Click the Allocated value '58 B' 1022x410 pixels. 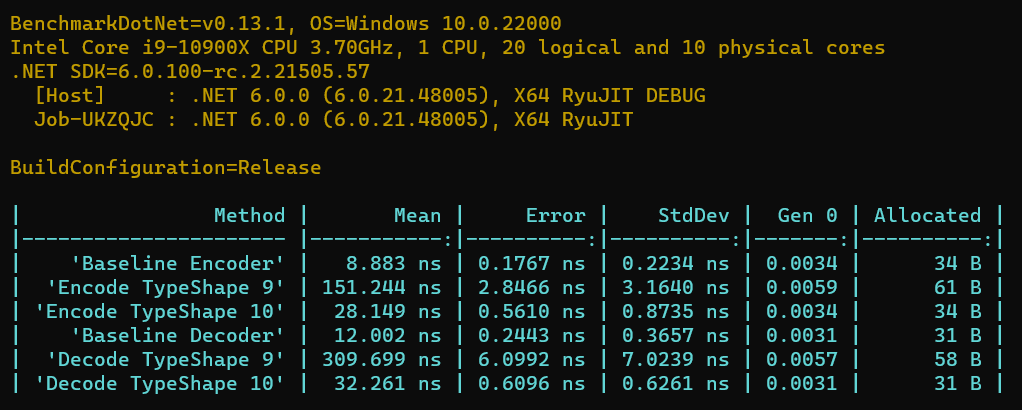click(957, 359)
